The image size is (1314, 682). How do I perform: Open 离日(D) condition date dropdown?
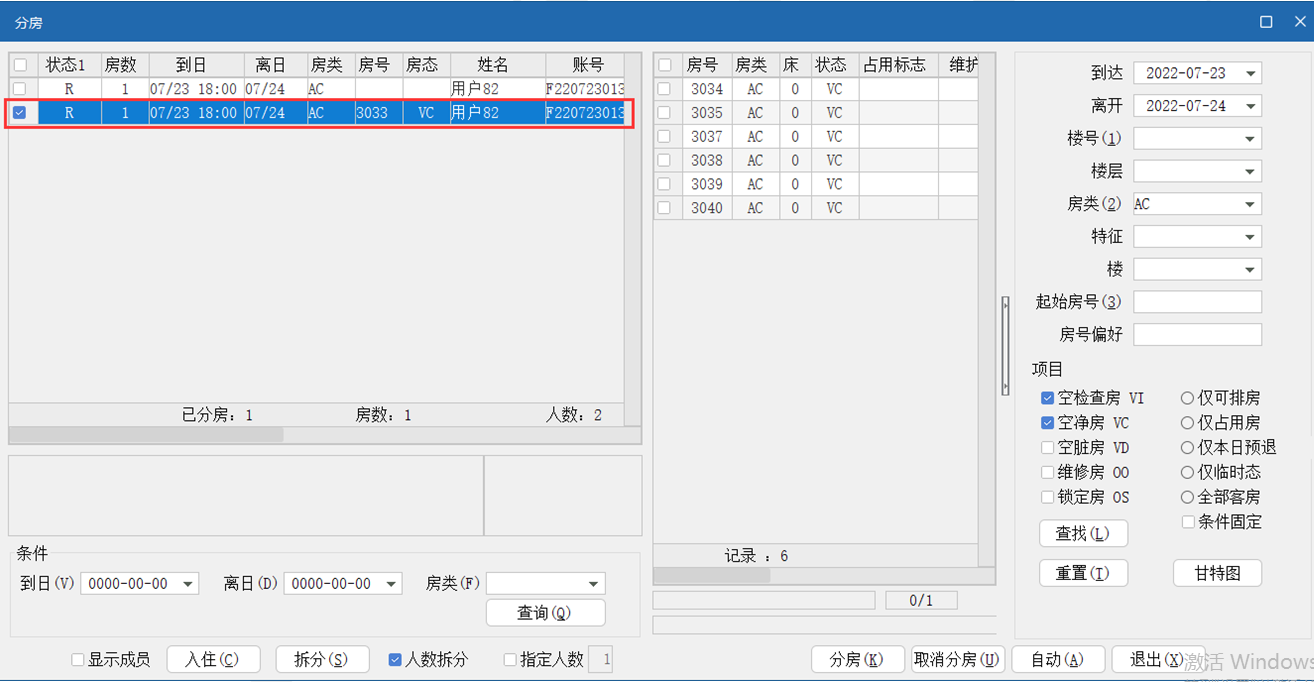tap(392, 584)
